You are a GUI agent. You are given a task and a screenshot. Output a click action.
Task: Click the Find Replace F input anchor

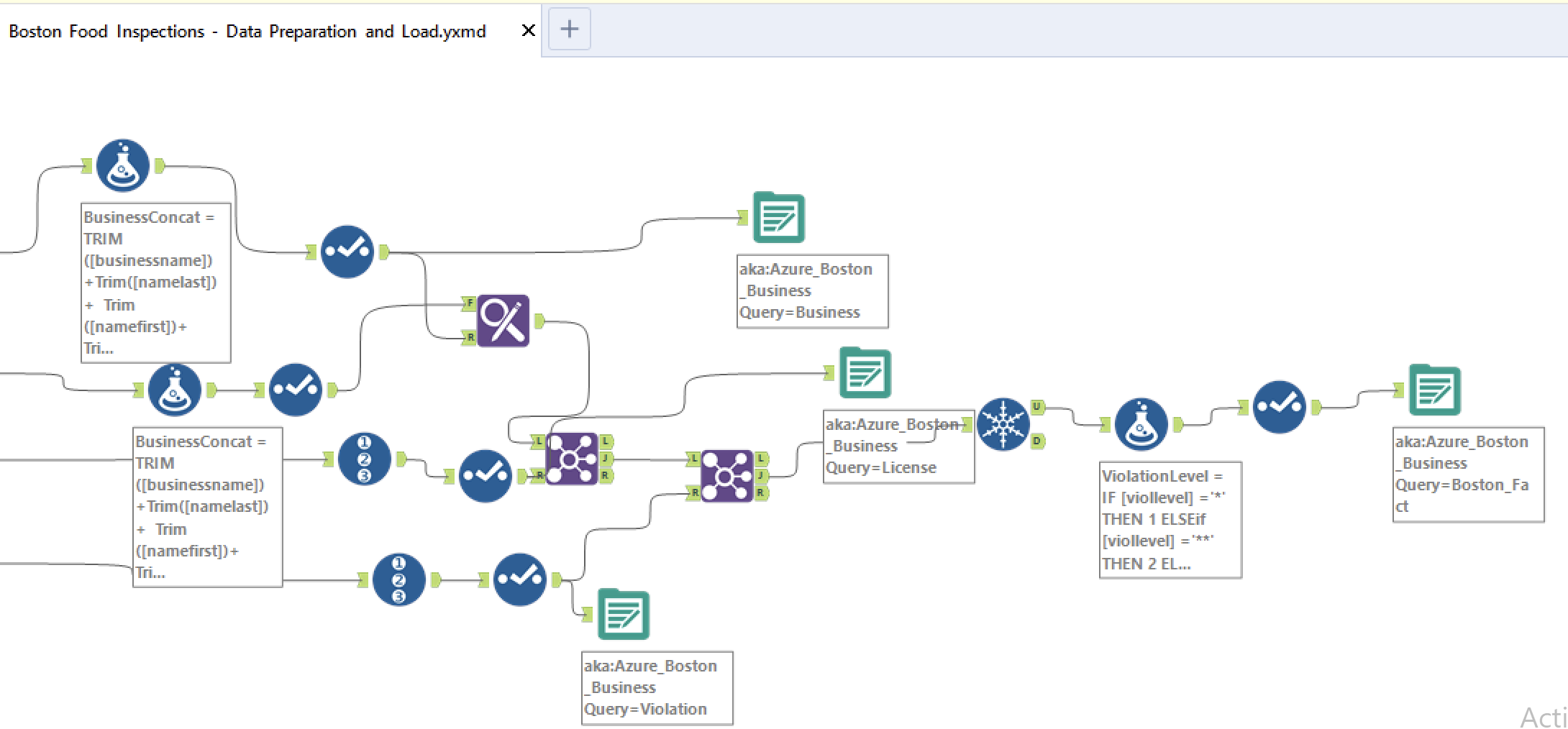click(470, 303)
